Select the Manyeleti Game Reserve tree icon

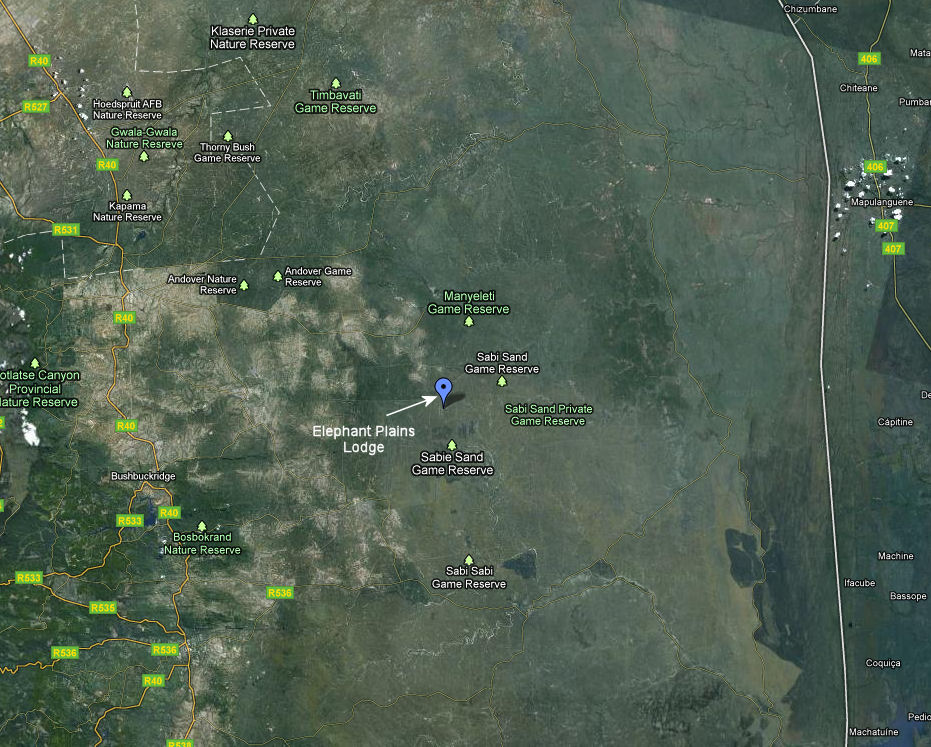(x=468, y=322)
